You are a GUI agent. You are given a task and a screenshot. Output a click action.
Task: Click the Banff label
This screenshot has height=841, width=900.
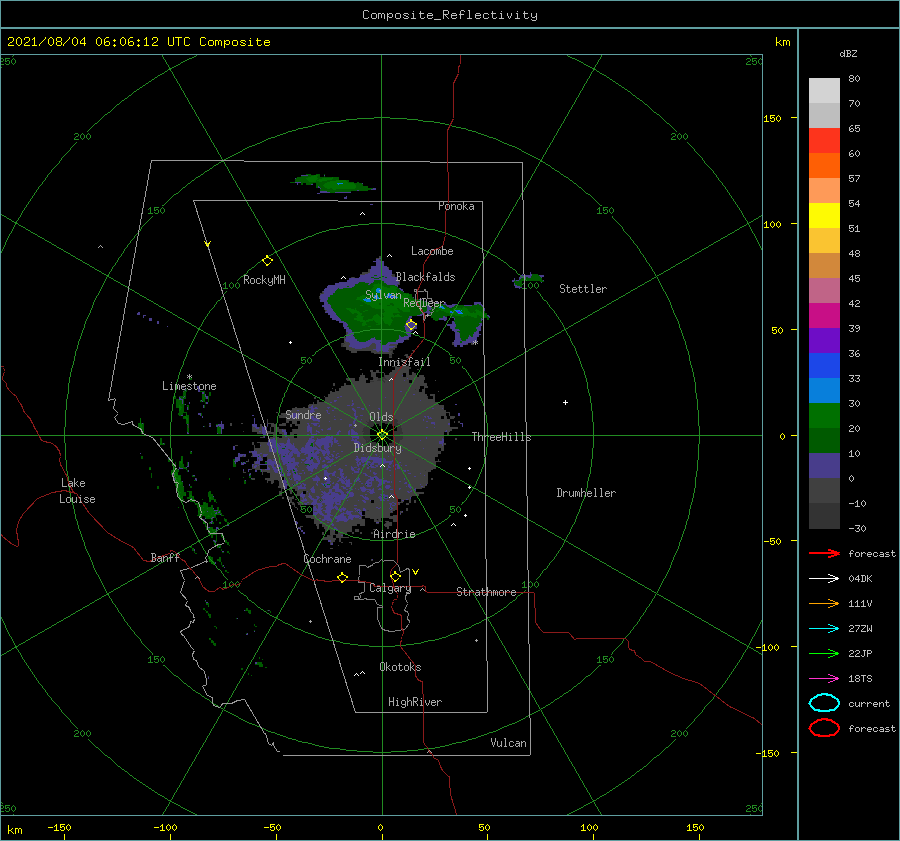(x=165, y=557)
